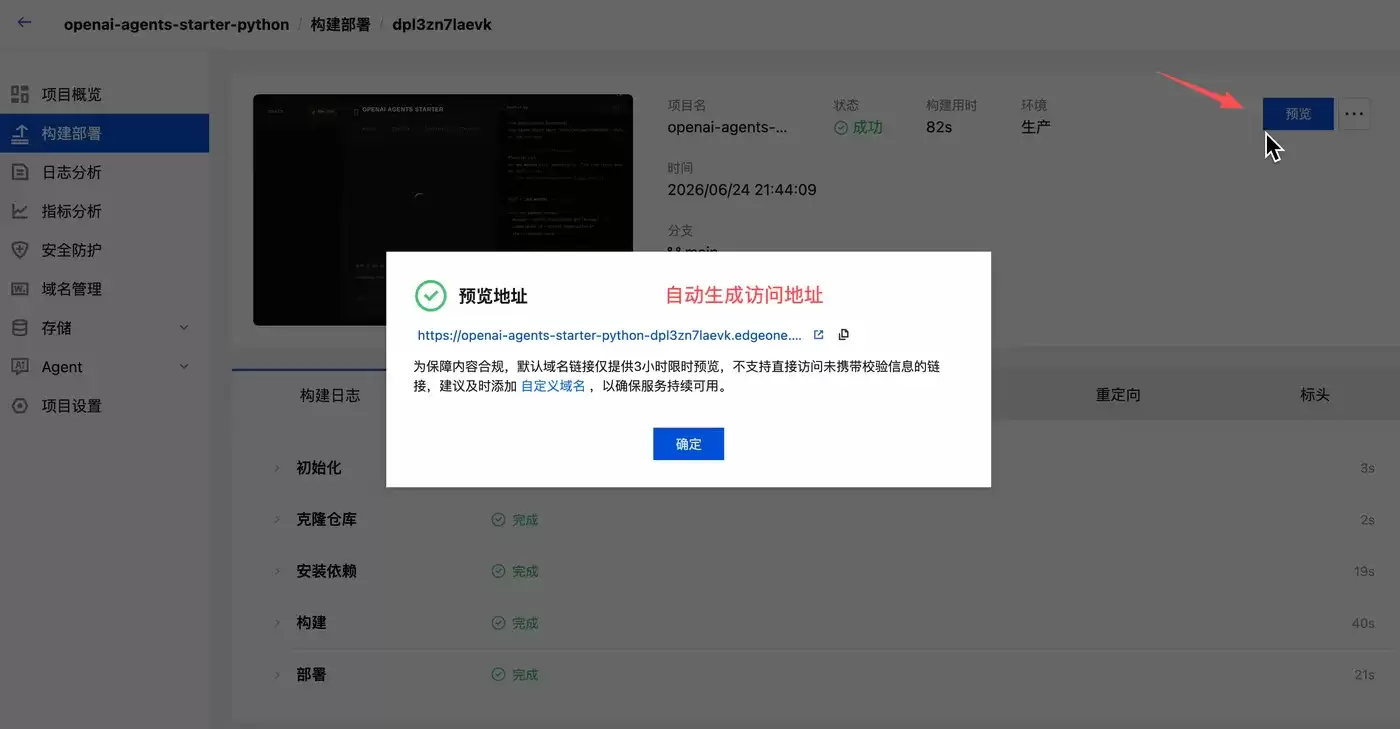Expand the 构建 build log step

[277, 623]
